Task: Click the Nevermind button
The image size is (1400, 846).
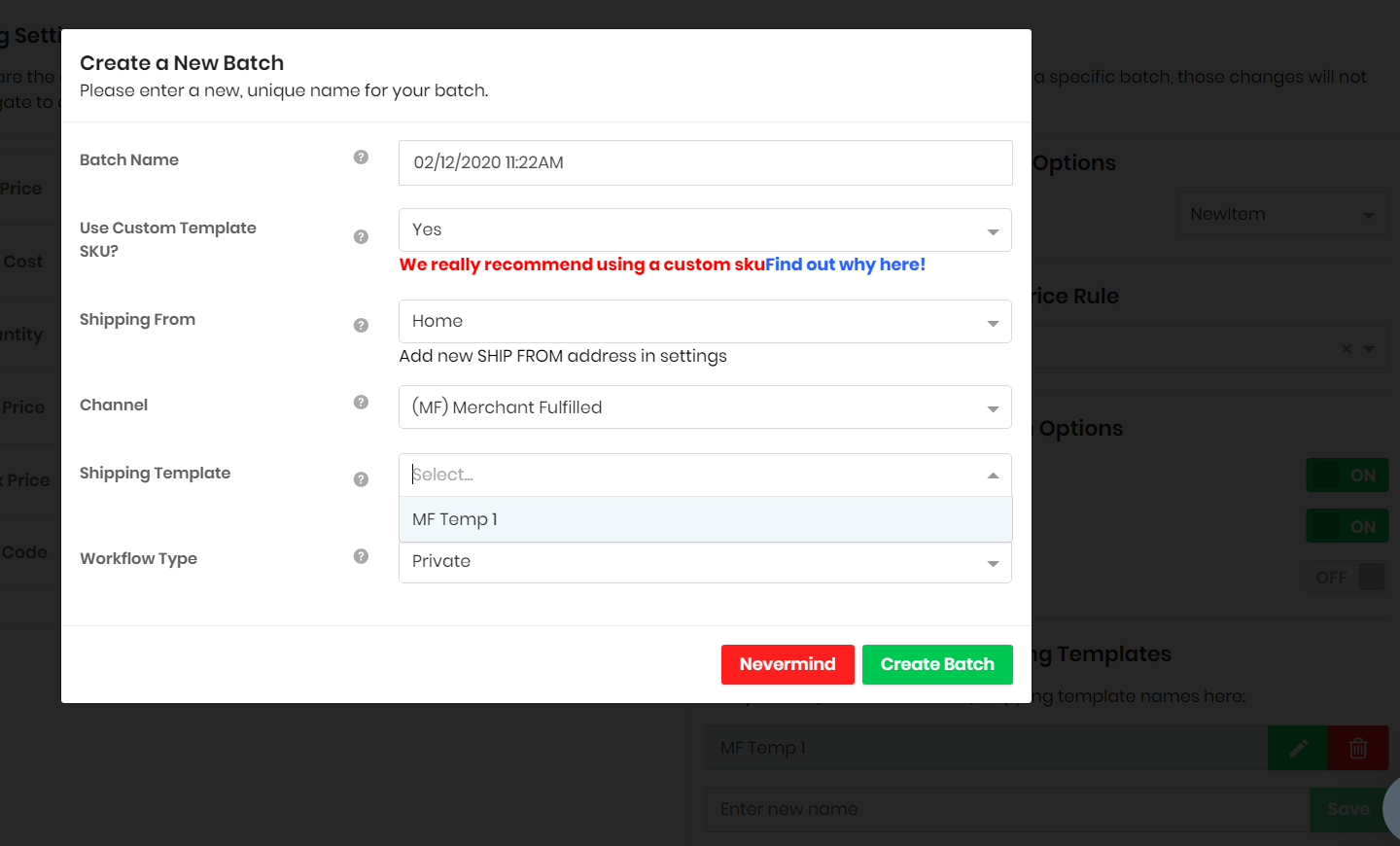Action: click(x=787, y=664)
